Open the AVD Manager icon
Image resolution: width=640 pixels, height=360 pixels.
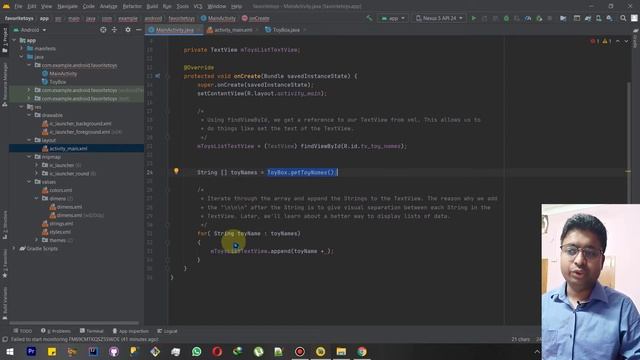pyautogui.click(x=598, y=18)
